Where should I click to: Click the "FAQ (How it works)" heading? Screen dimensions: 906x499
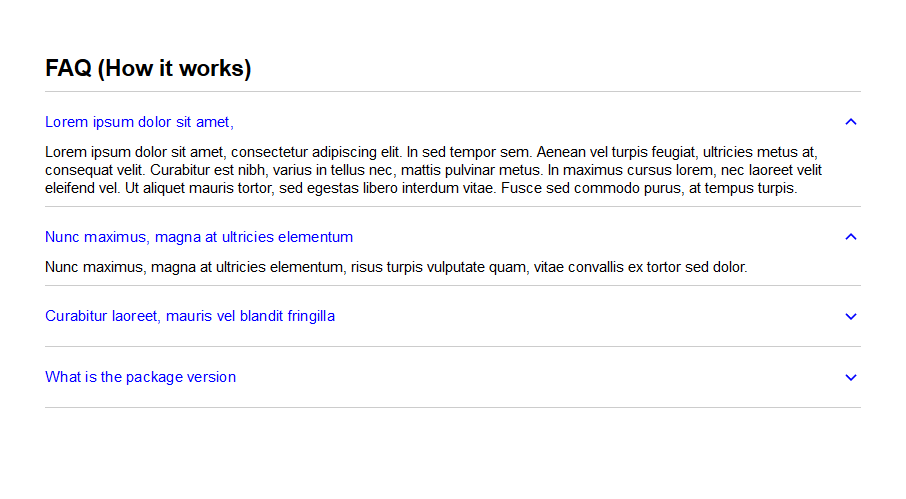click(148, 68)
